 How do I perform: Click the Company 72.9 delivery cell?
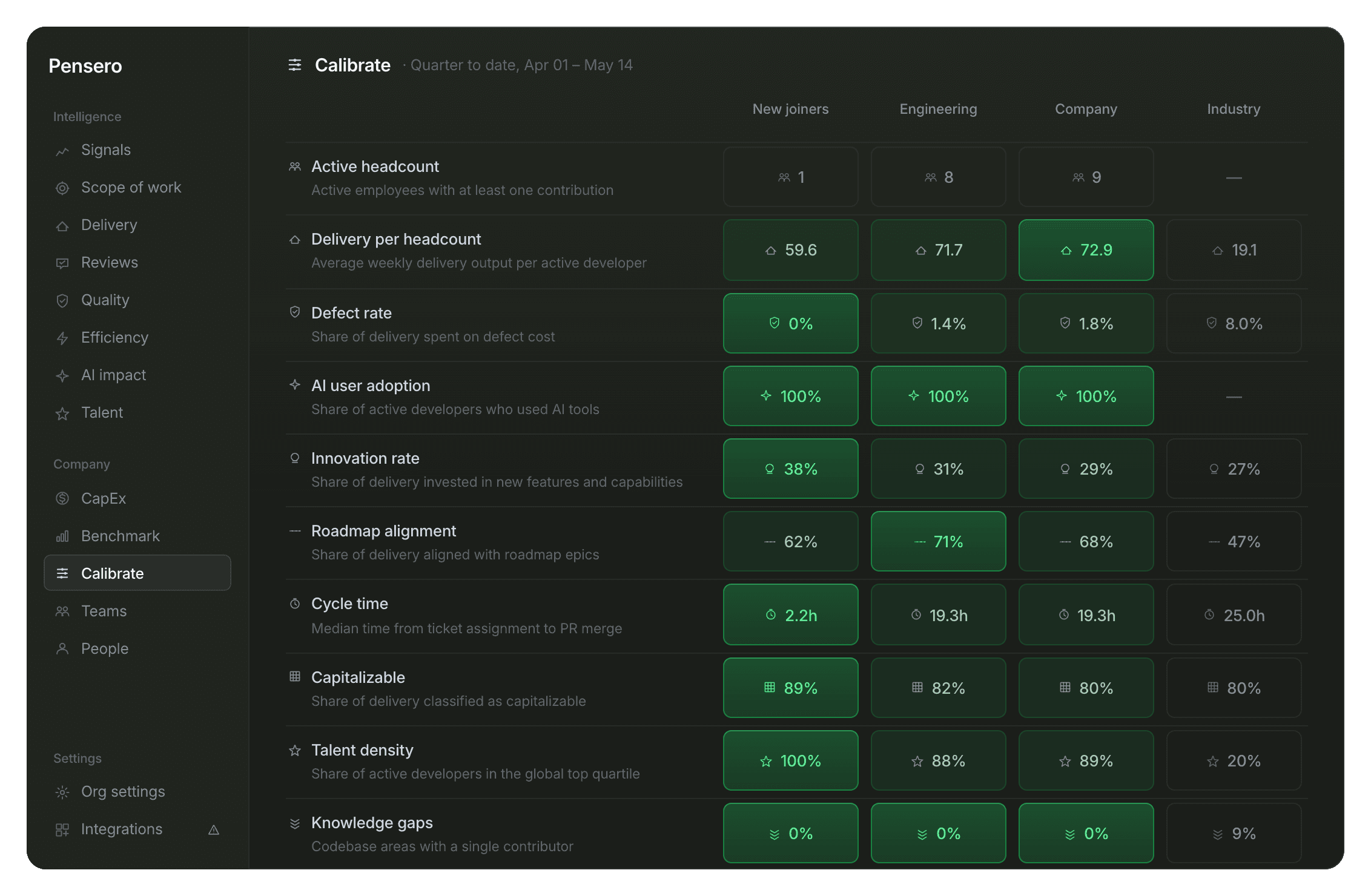pos(1086,250)
